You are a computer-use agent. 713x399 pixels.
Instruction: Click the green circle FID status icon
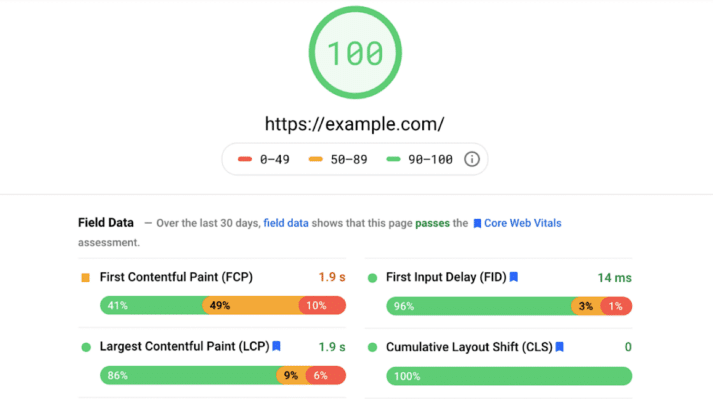tap(372, 278)
